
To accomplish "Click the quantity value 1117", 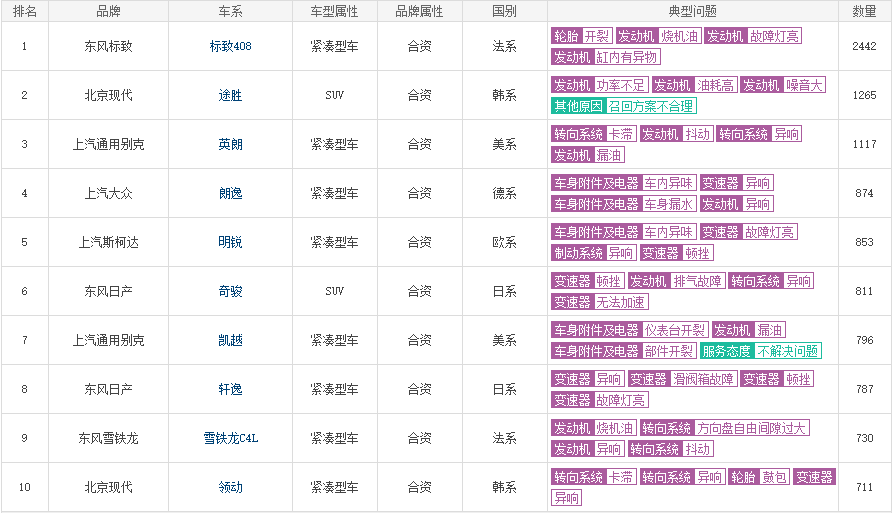I will coord(864,144).
